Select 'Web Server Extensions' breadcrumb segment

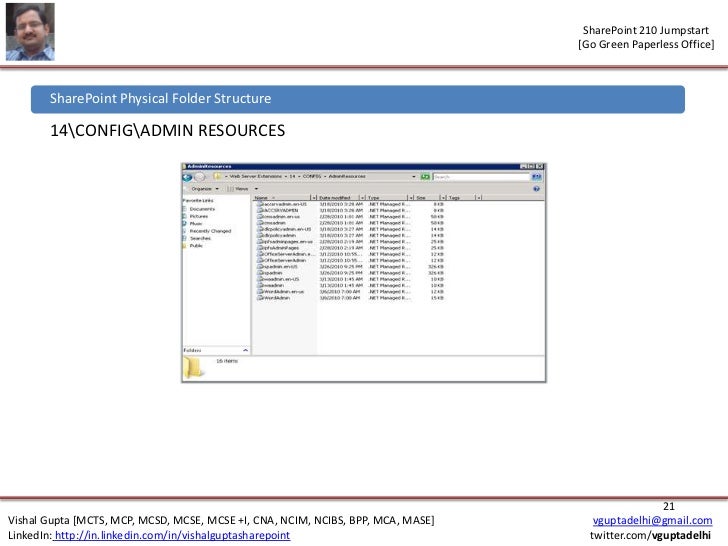(256, 176)
